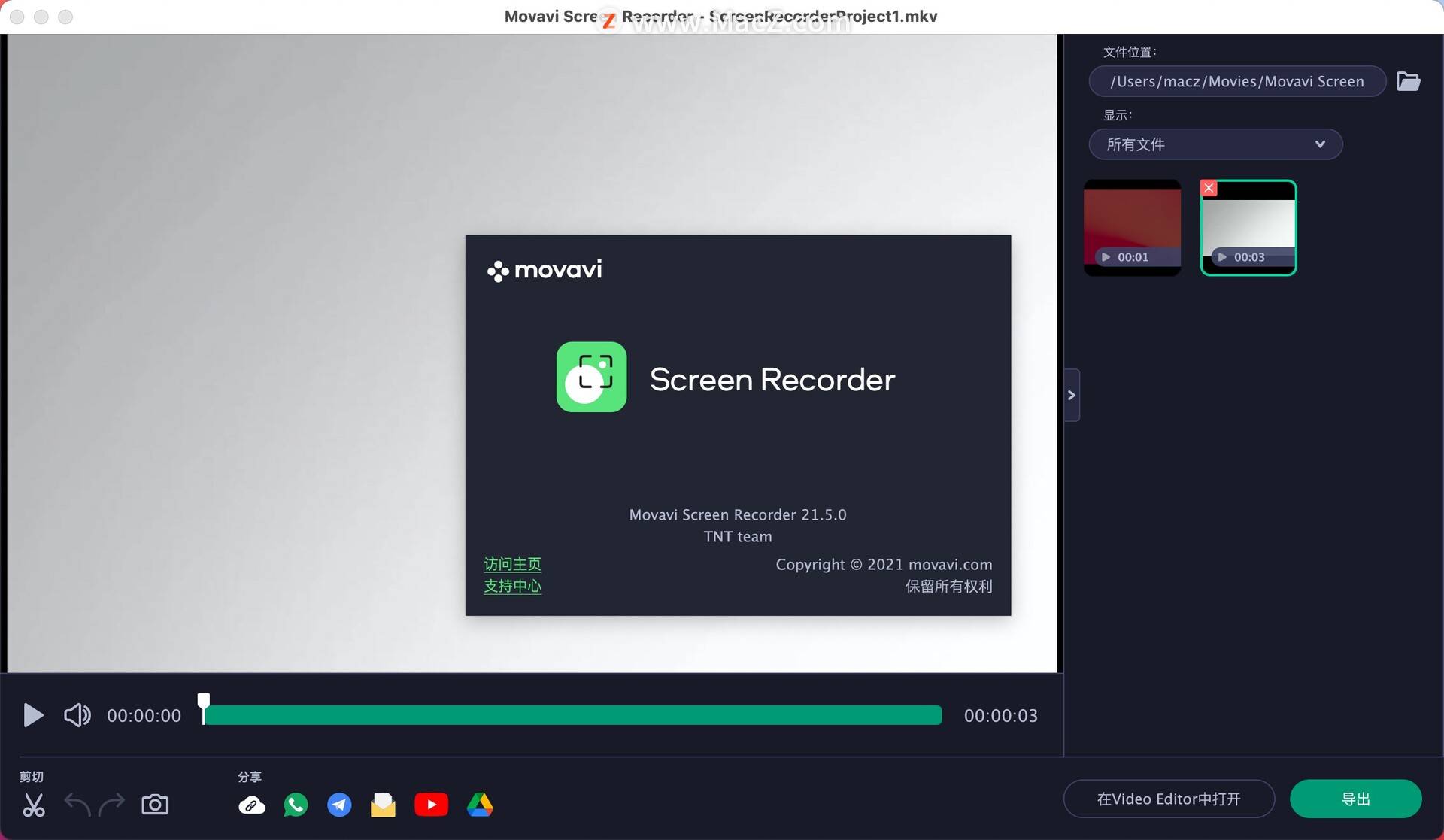Click the file location path field
Image resolution: width=1444 pixels, height=840 pixels.
1237,81
